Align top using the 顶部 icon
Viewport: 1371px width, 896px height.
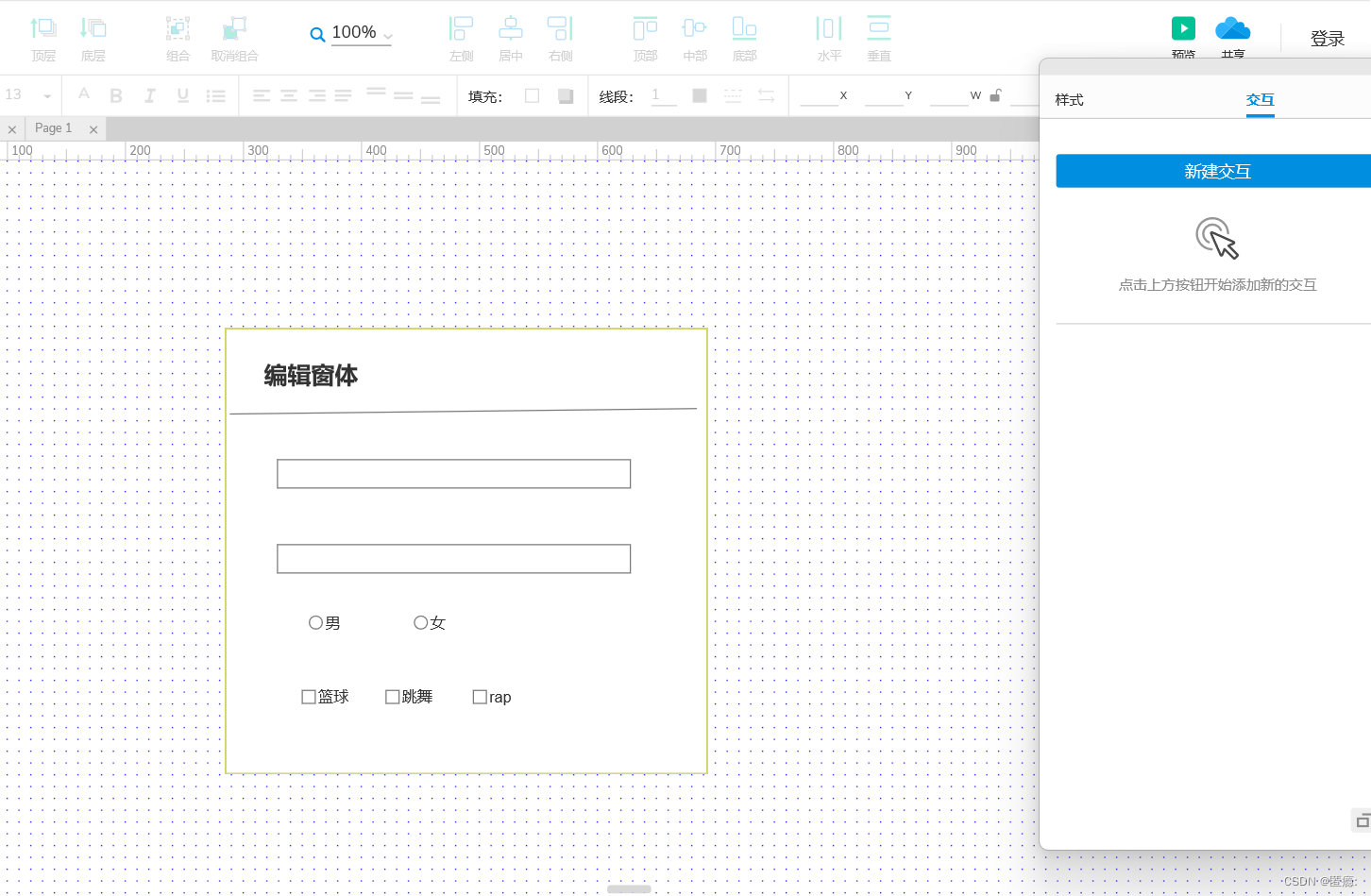[x=645, y=28]
